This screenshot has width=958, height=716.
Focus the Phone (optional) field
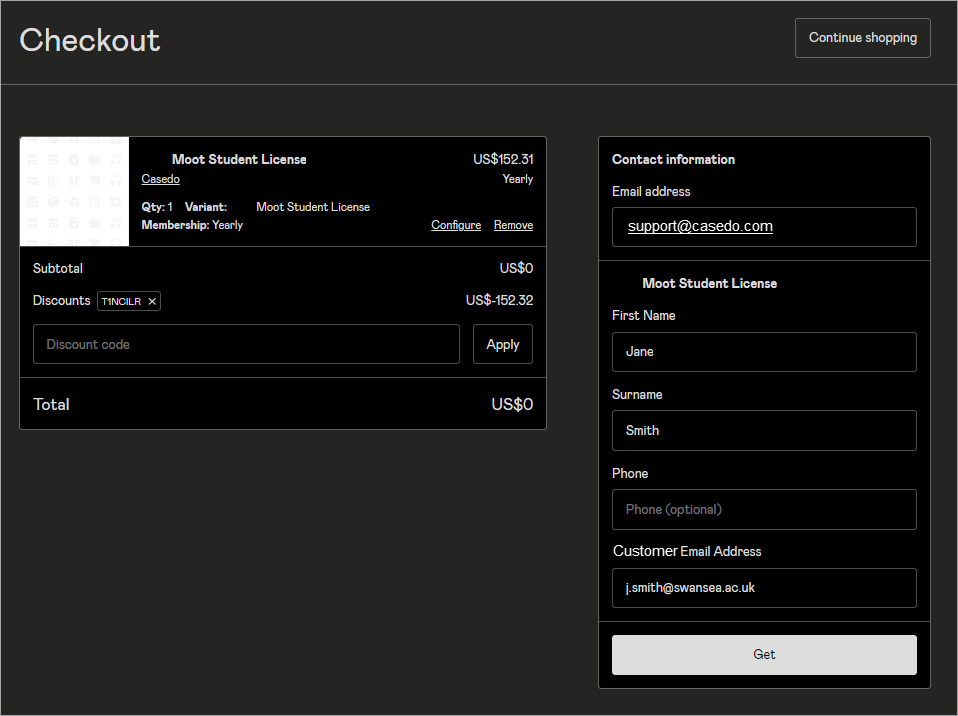pyautogui.click(x=764, y=510)
